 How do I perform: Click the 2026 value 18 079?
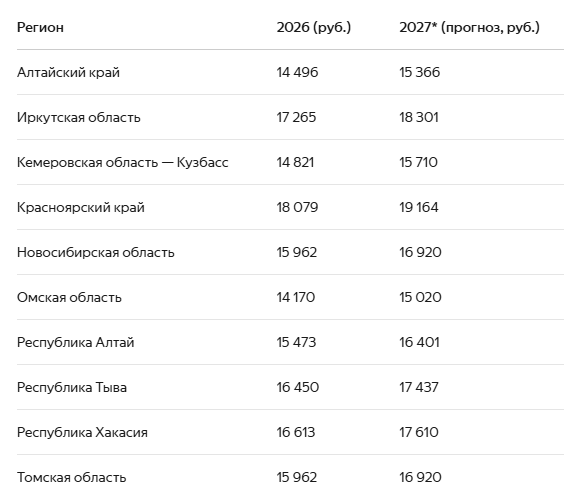(297, 208)
